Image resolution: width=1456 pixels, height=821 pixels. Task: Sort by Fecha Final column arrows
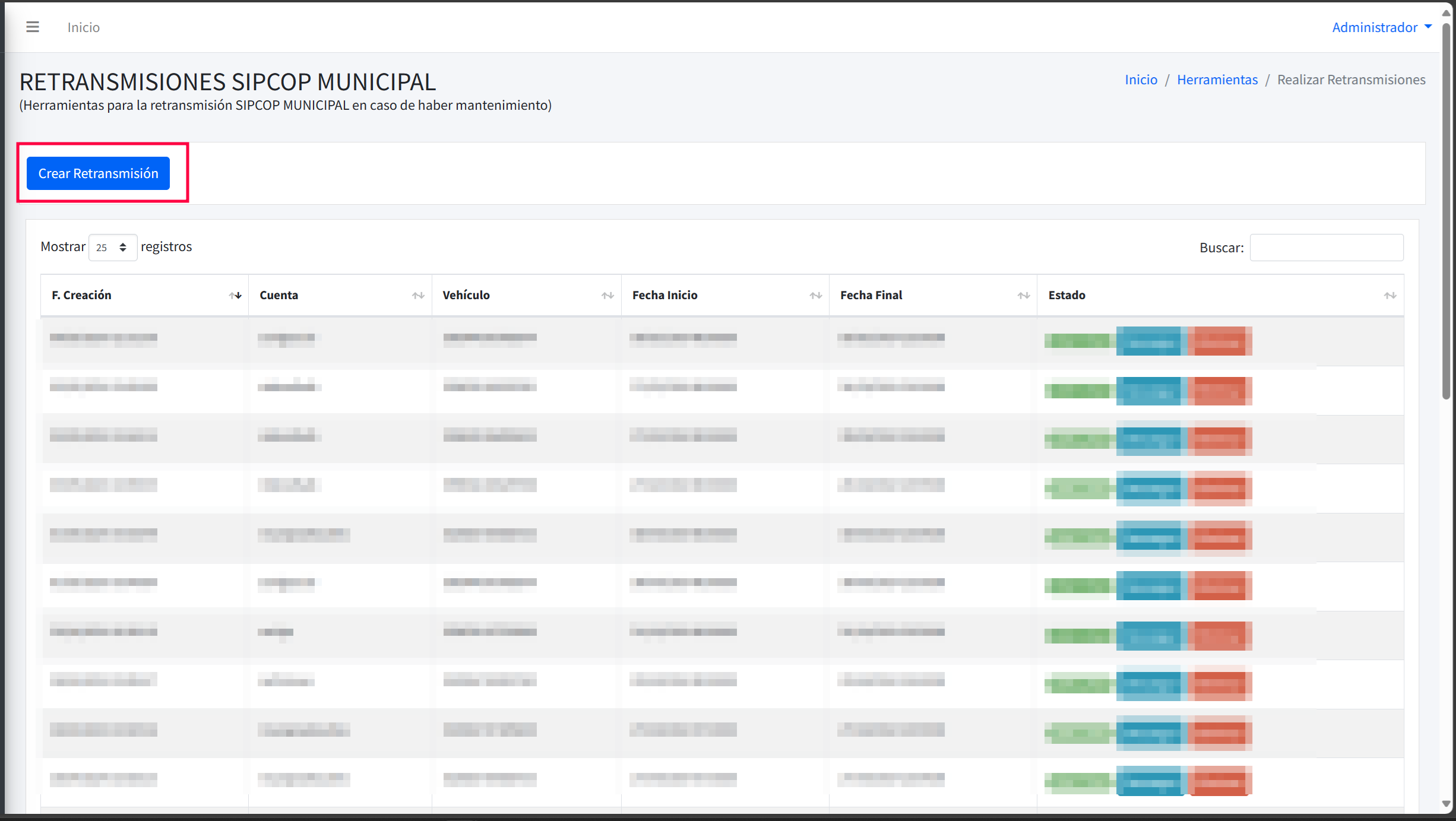pyautogui.click(x=1023, y=296)
